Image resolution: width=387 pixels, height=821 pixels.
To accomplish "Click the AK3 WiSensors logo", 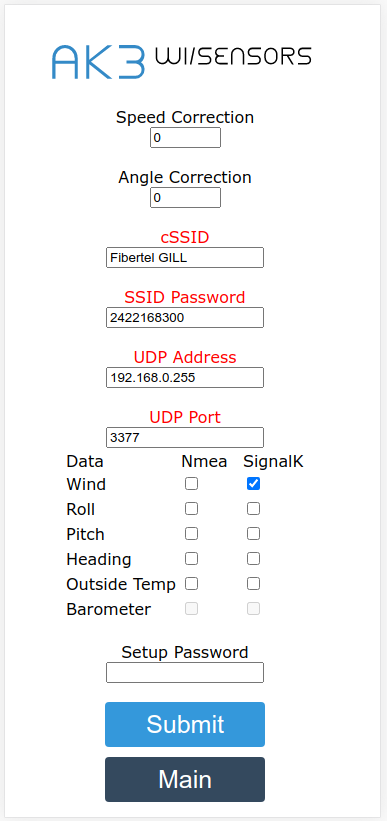I will pos(182,61).
